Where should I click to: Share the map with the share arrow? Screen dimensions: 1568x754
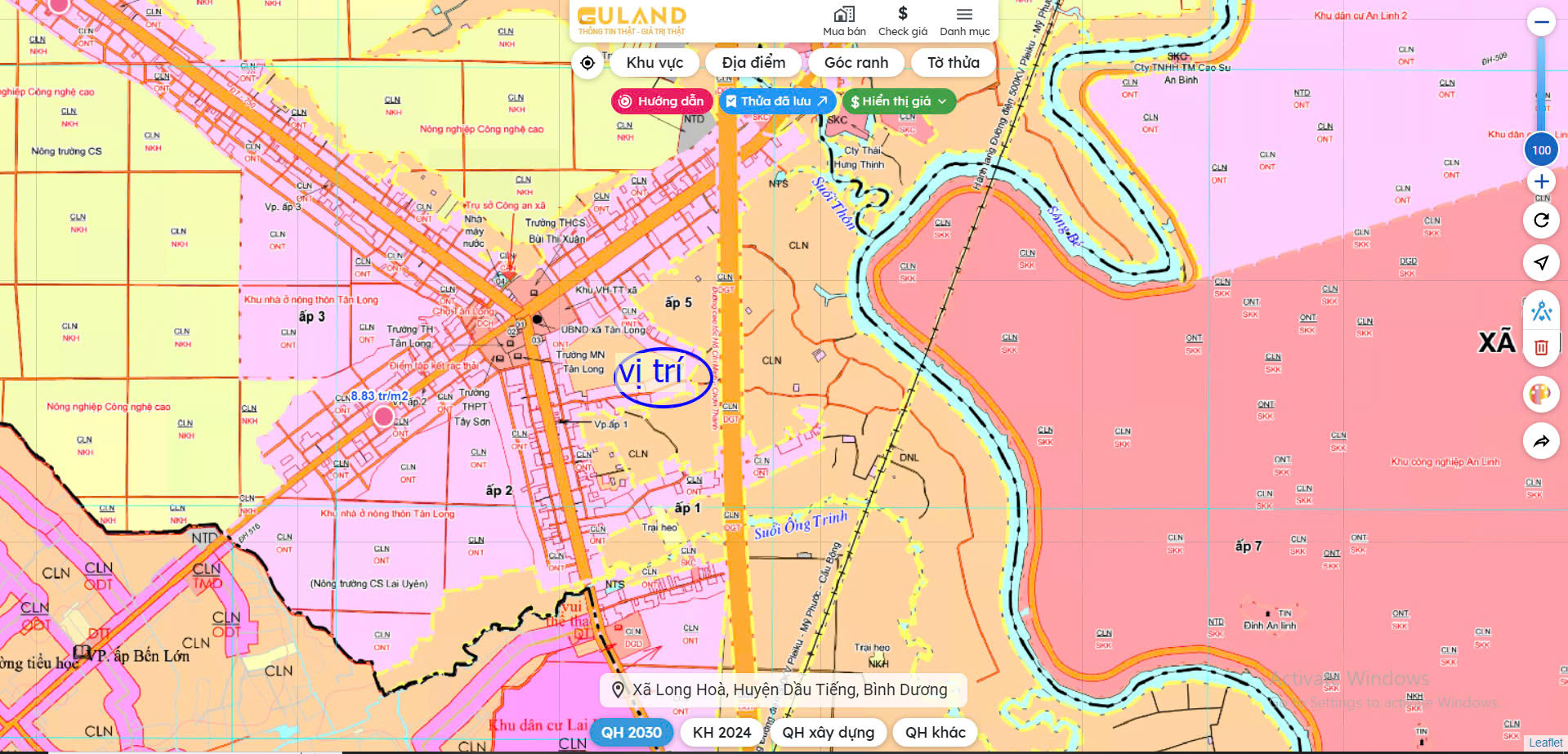1541,442
